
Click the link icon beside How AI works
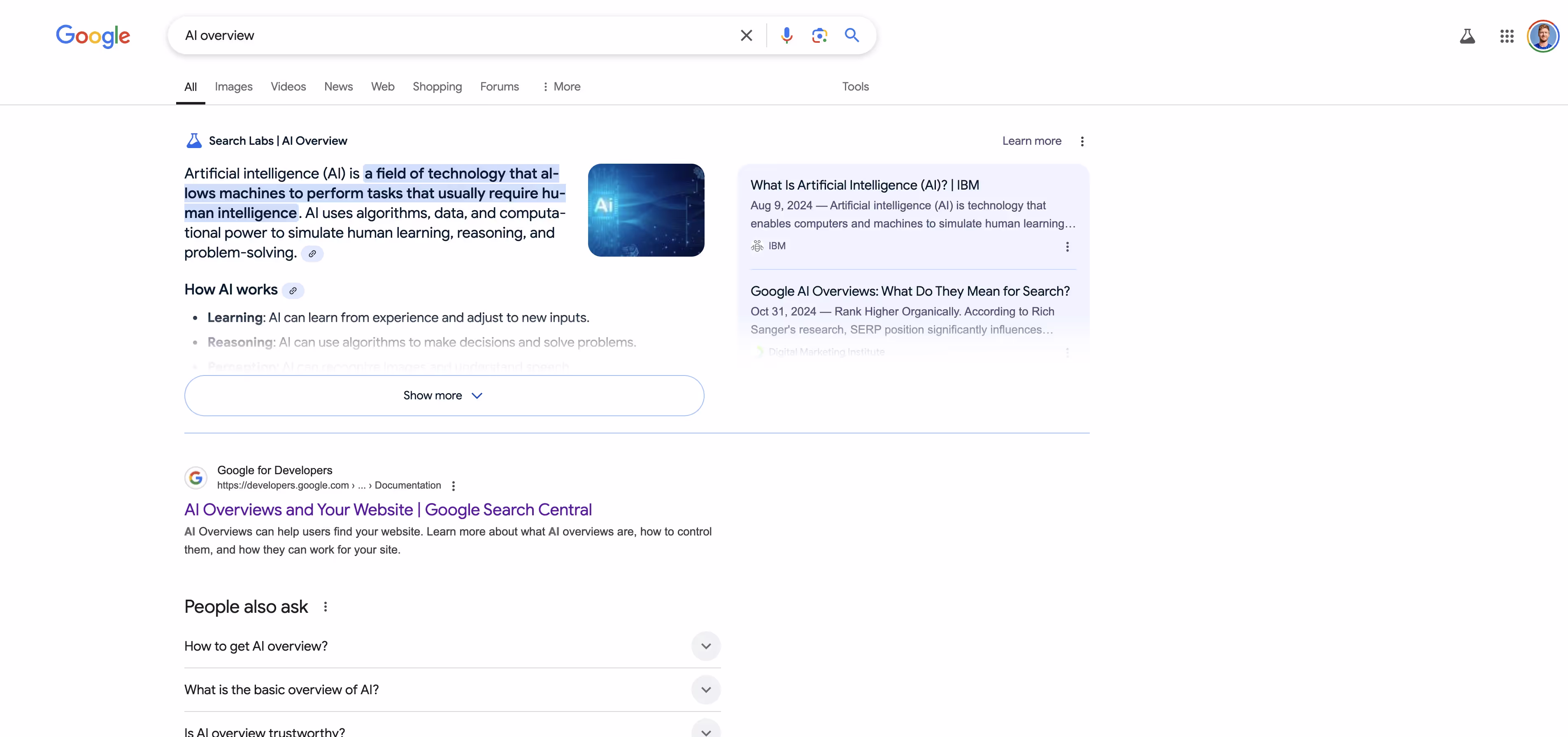[293, 291]
